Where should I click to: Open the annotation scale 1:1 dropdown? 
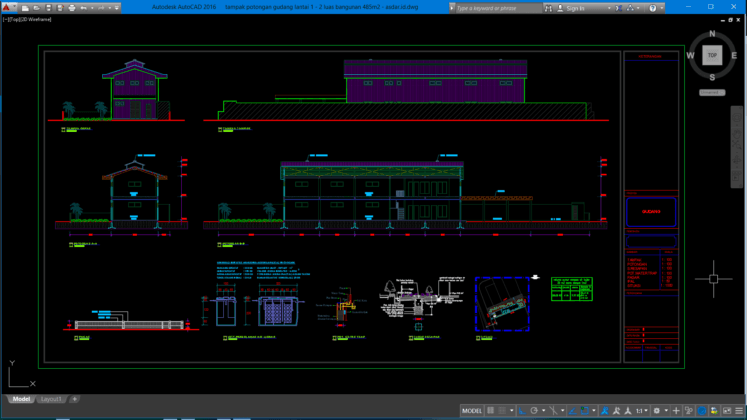(641, 411)
